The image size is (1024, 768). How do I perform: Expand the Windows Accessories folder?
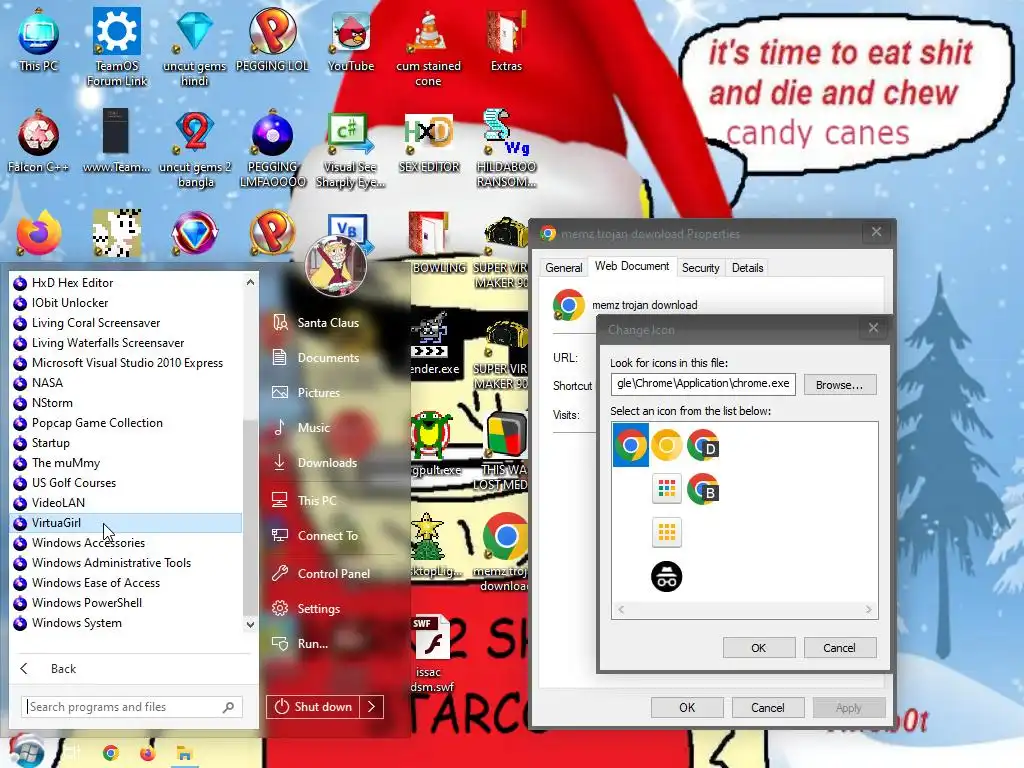tap(127, 543)
